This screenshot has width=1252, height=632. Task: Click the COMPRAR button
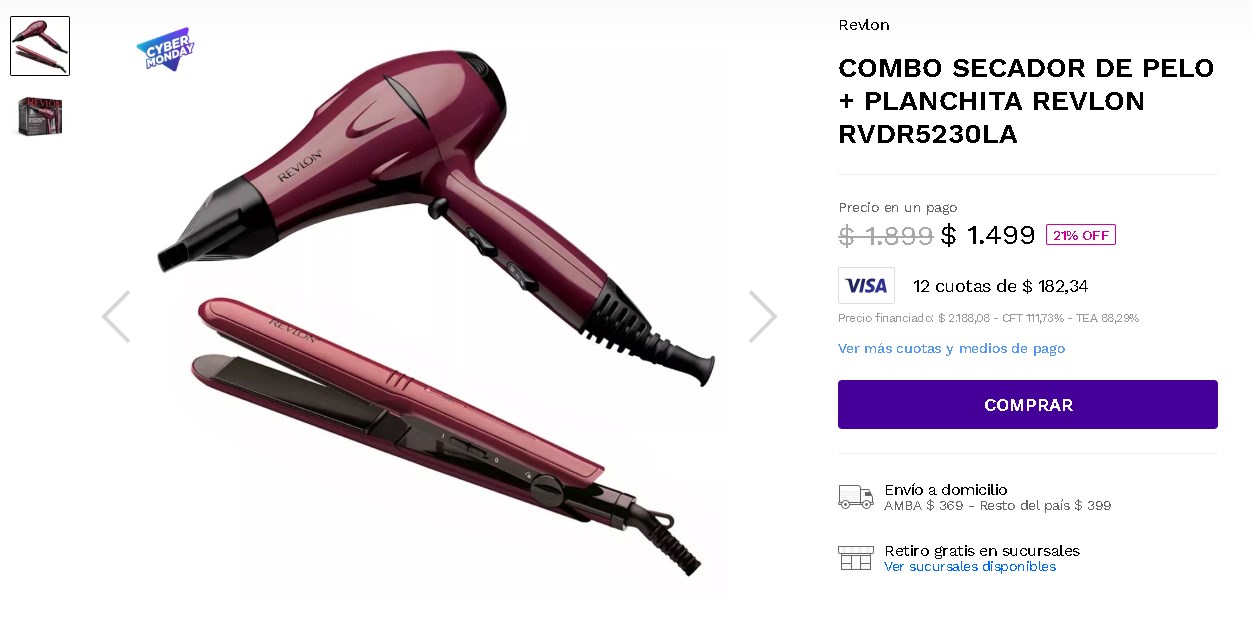pos(1028,405)
